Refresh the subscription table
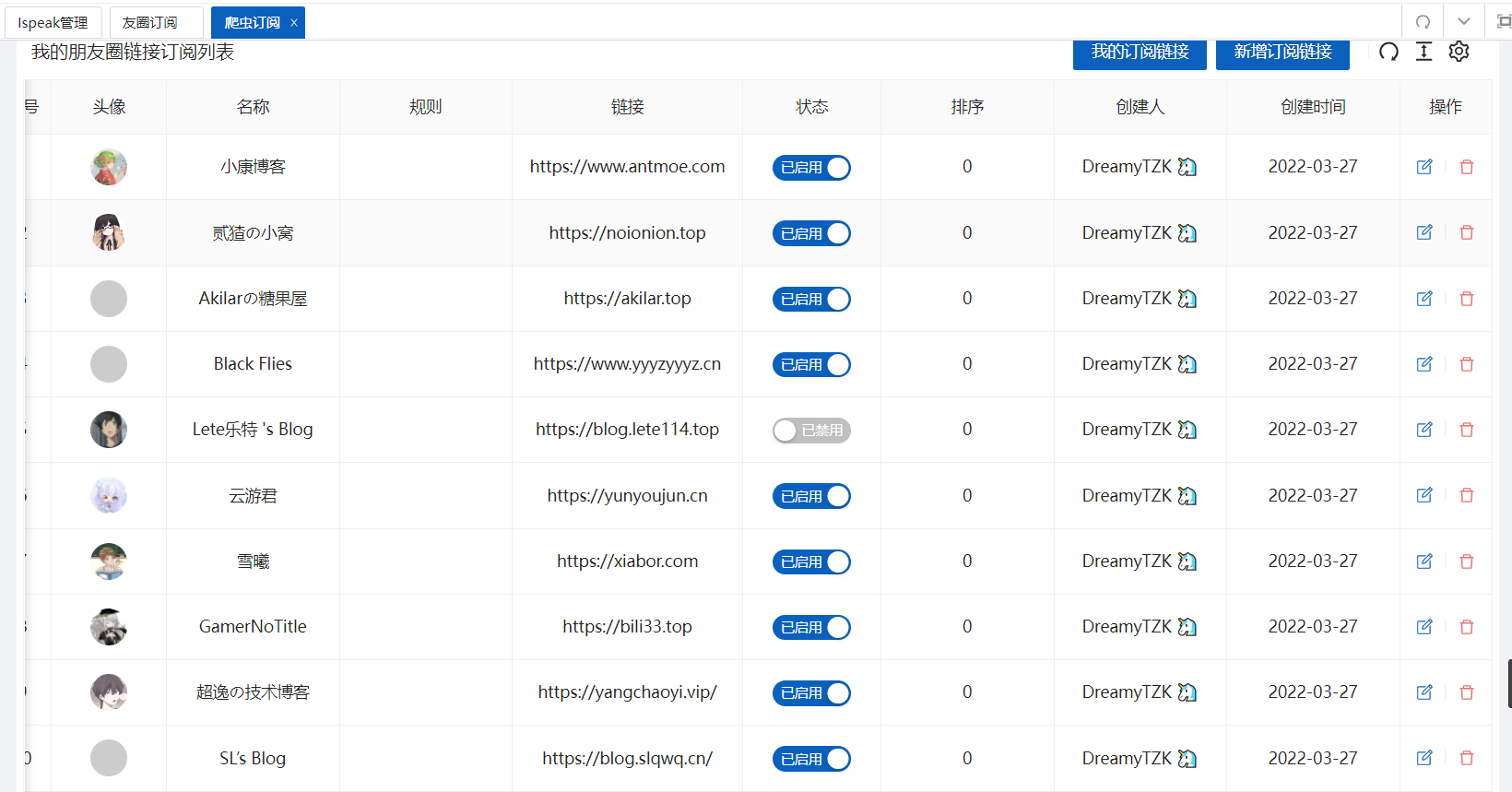 pos(1388,52)
